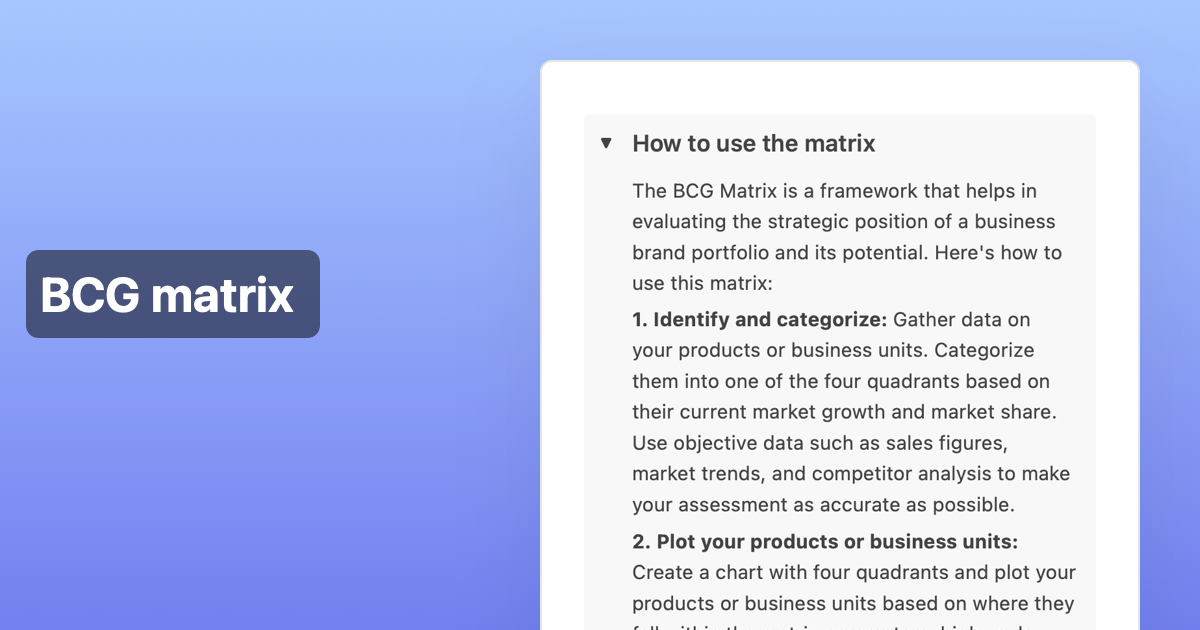Screen dimensions: 1200x630
Task: Click the "BCG matrix" title badge
Action: pos(172,294)
